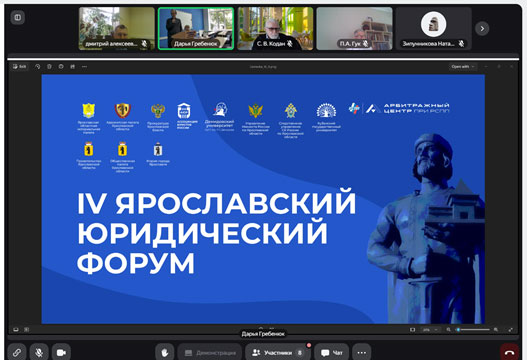Select the Дарья Гребенюк video thumbnail
527x360 pixels.
coord(196,29)
